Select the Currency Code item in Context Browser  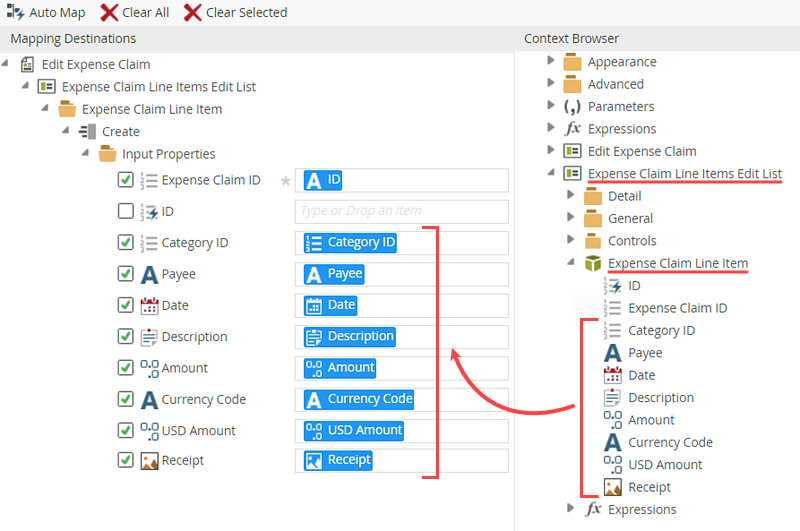click(670, 442)
